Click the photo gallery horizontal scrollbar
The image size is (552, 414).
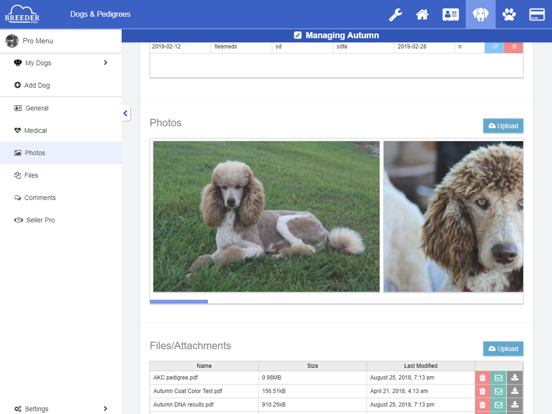[x=179, y=302]
